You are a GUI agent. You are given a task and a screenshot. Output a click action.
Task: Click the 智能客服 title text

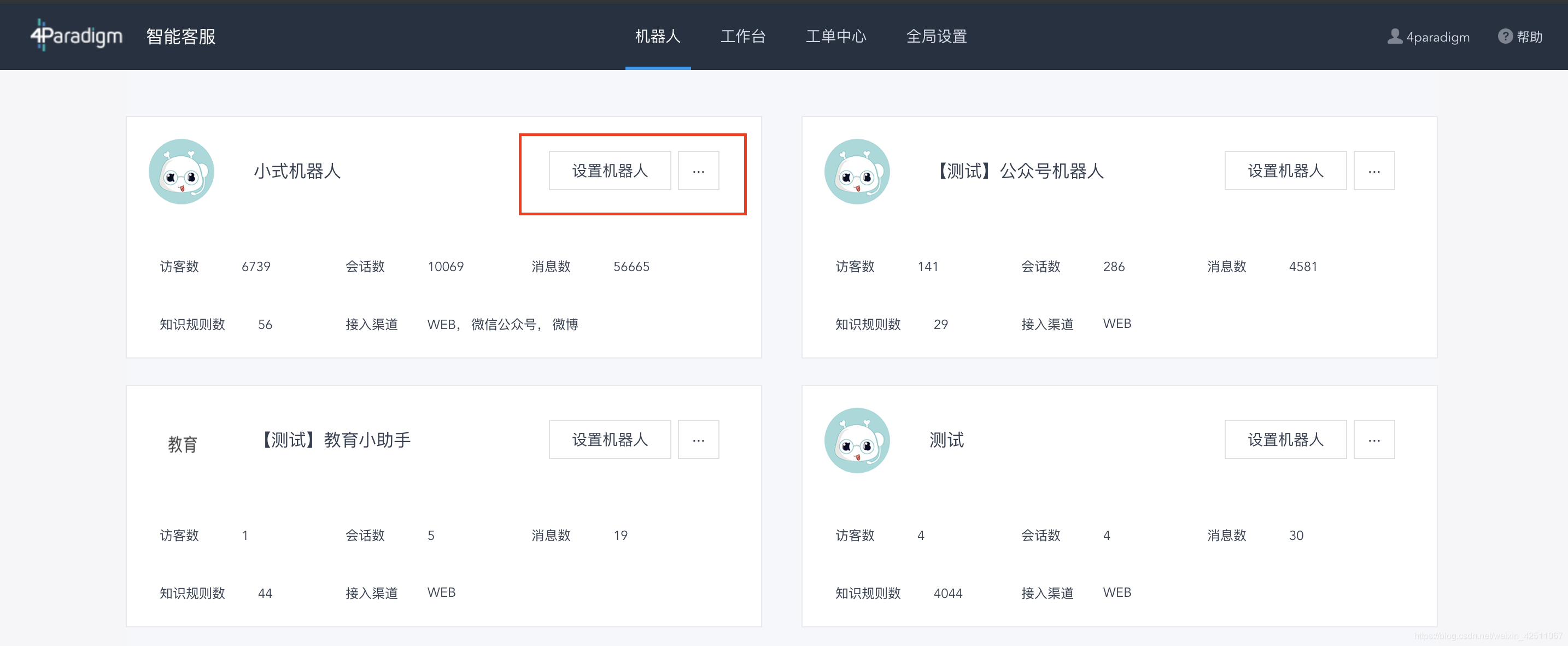click(181, 37)
